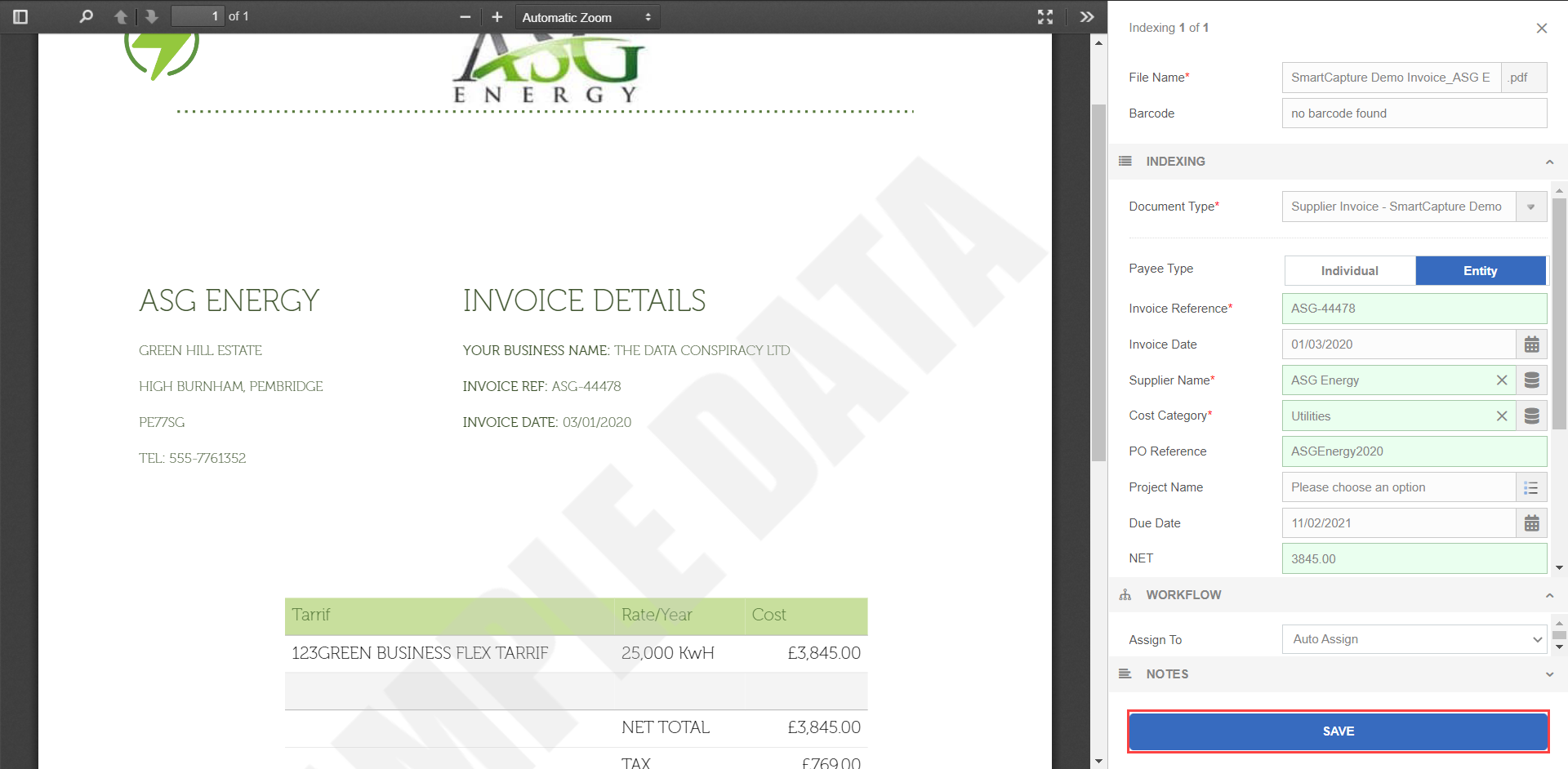This screenshot has height=769, width=1568.
Task: Edit the Due Date field
Action: (1399, 523)
